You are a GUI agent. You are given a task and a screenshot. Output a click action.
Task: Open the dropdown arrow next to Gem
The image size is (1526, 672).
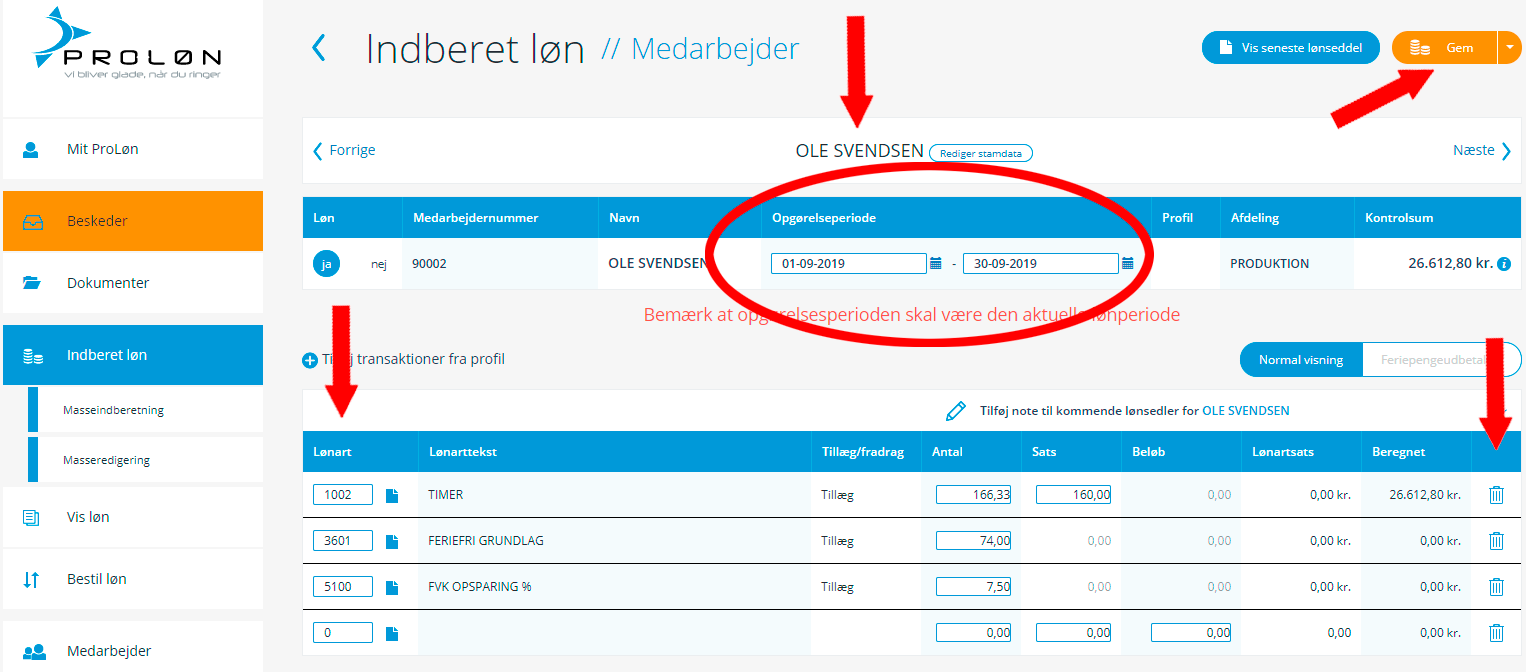click(1509, 48)
